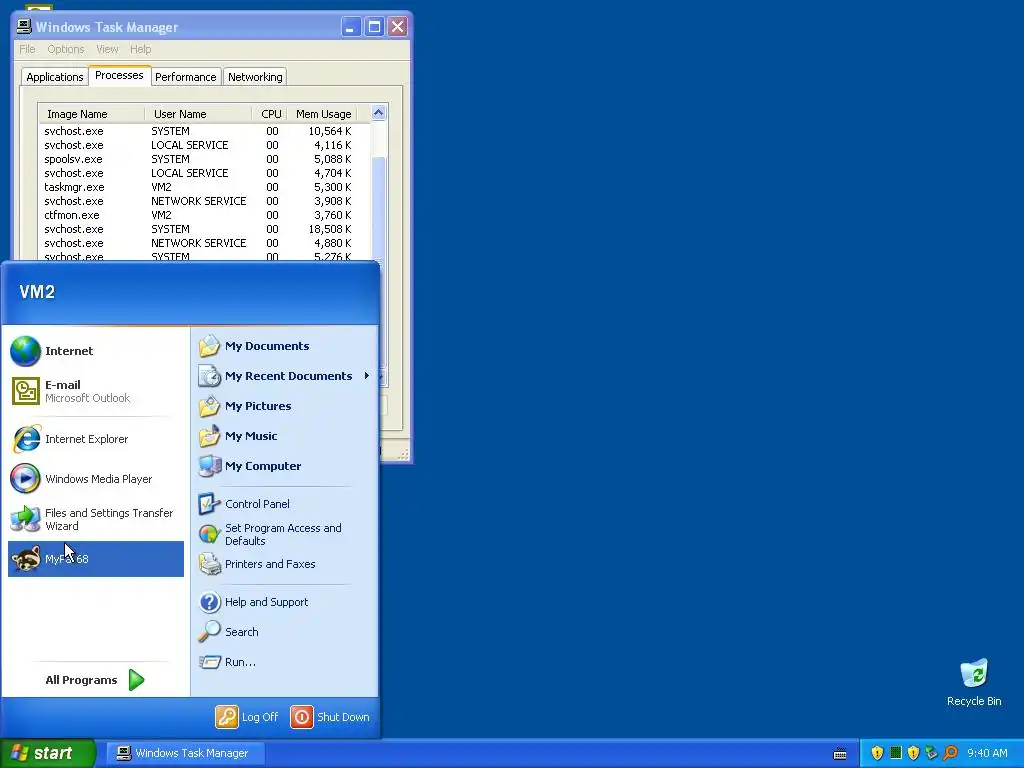The width and height of the screenshot is (1024, 768).
Task: Open the Options menu in Task Manager
Action: tap(65, 49)
